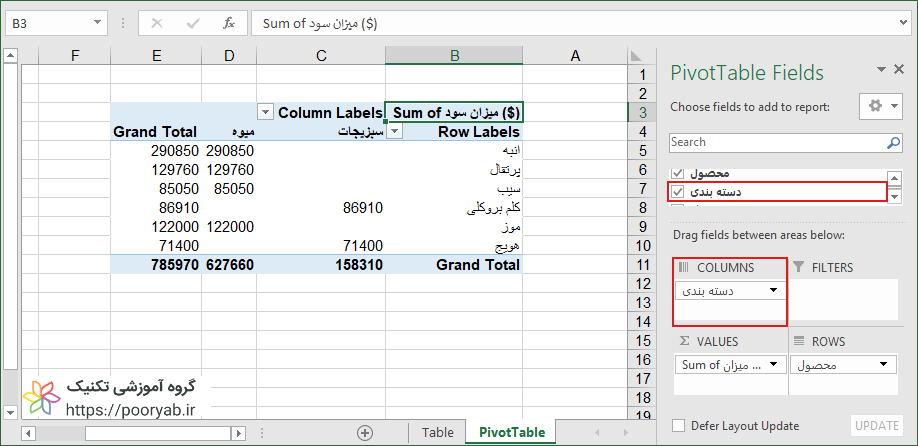Click the Insert Function fx icon
The height and width of the screenshot is (446, 918).
pos(228,23)
